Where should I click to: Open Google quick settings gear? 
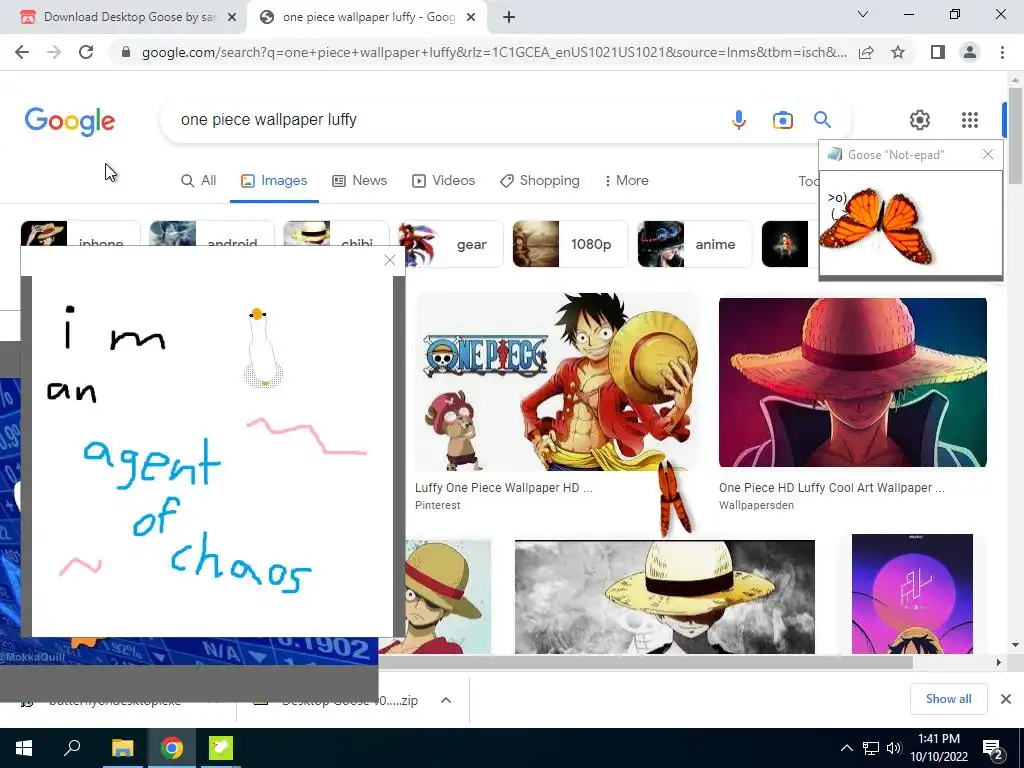pyautogui.click(x=920, y=120)
